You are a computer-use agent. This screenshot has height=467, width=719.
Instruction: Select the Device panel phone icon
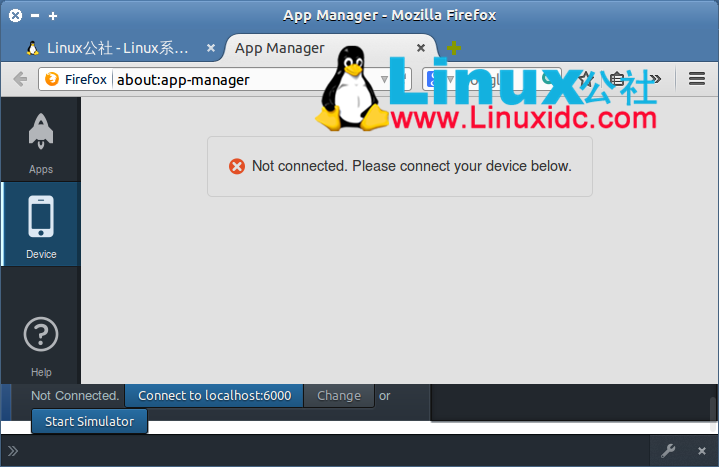click(41, 216)
